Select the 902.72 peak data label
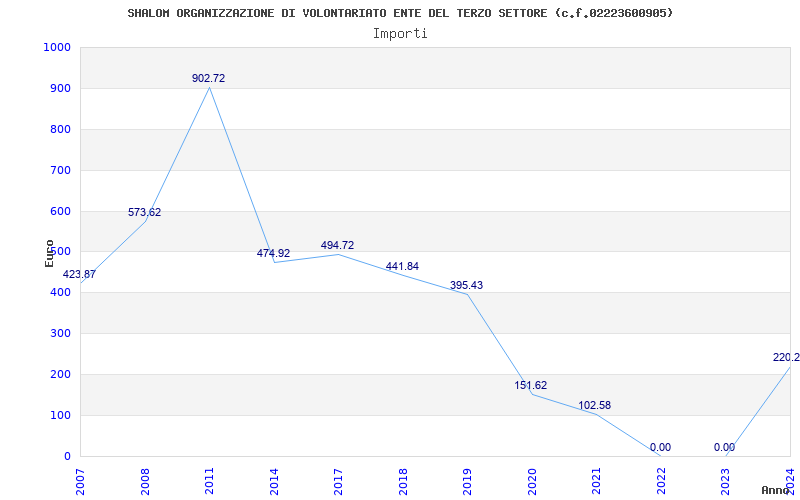 (x=208, y=79)
